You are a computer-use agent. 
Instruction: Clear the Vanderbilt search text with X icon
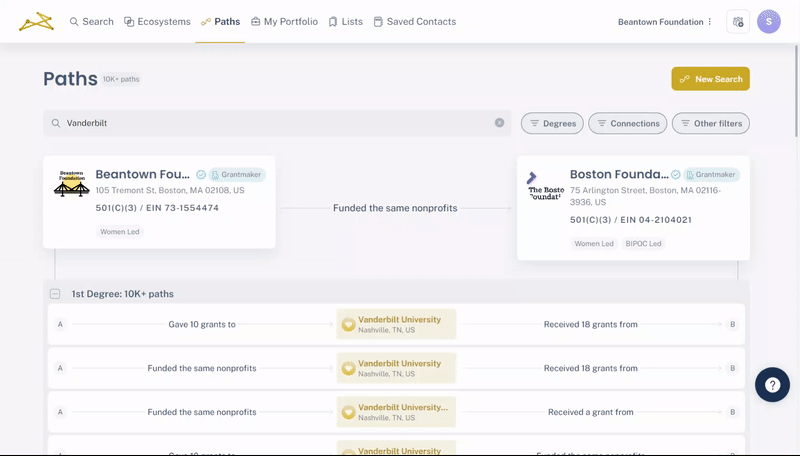499,123
